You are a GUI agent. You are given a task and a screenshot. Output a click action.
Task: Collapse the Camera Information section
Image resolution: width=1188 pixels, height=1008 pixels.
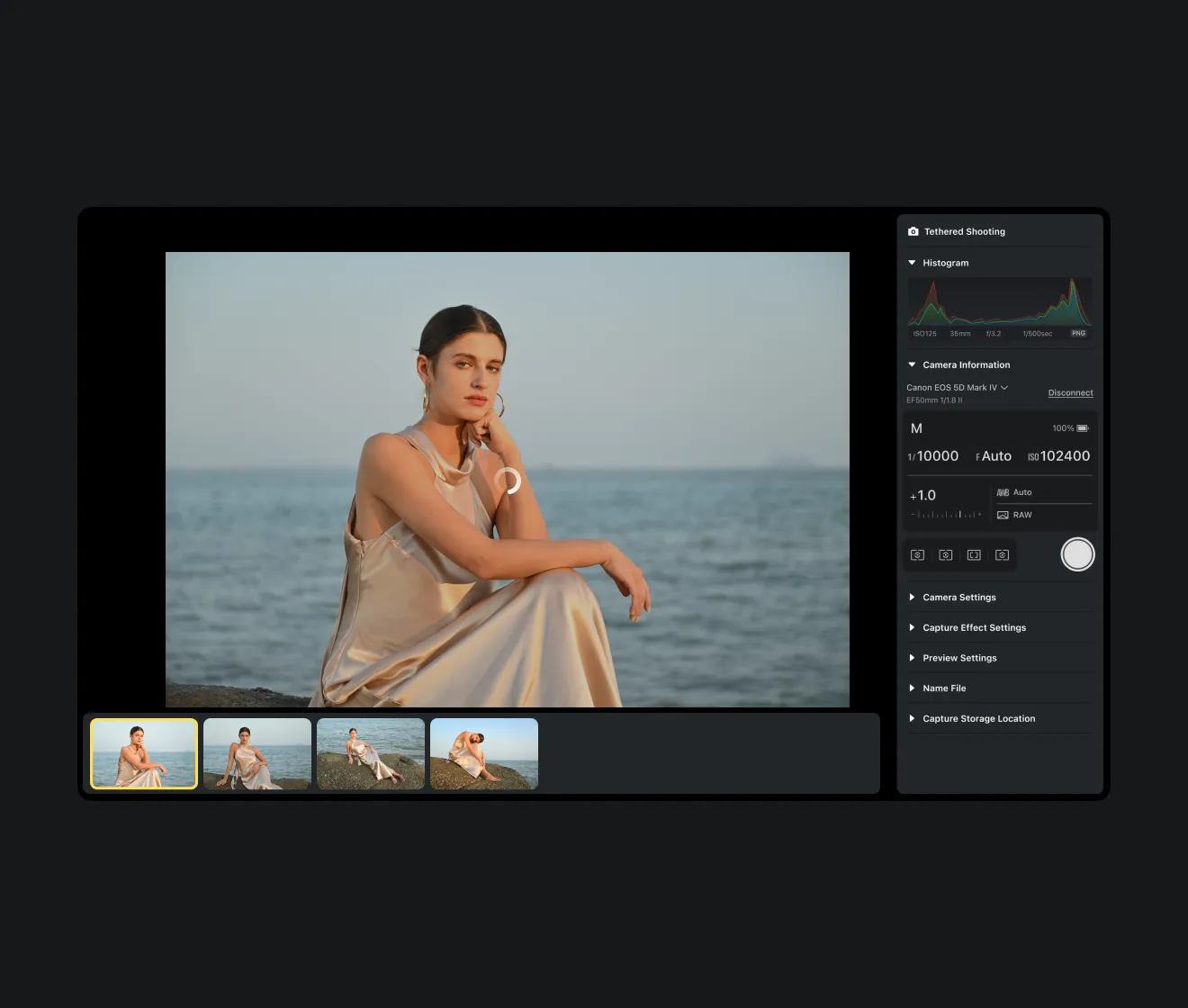pos(912,364)
